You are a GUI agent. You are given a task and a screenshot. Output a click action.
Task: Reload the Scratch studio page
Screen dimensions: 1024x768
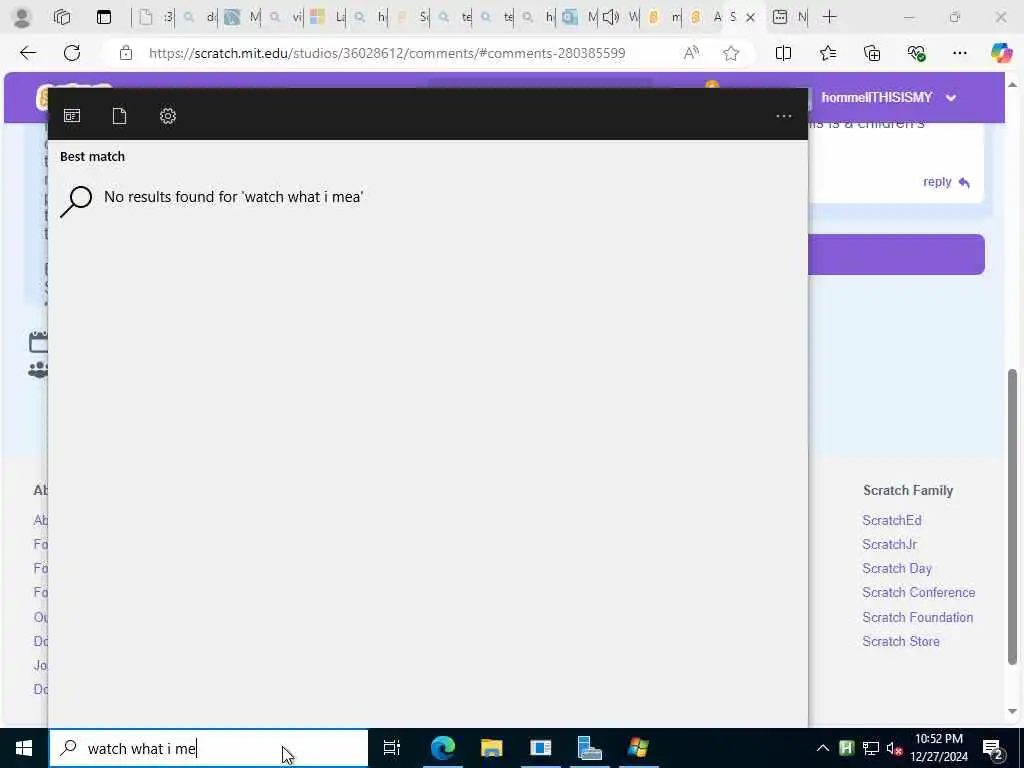72,53
